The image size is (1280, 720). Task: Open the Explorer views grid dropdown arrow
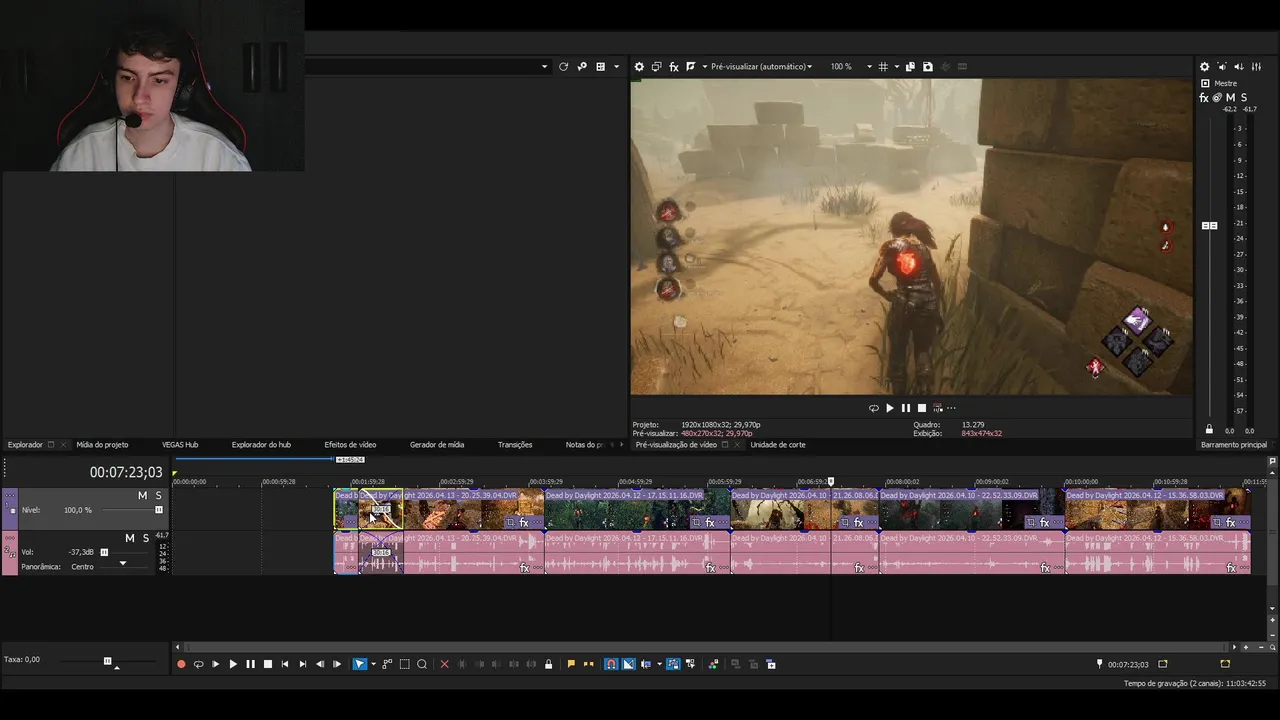point(616,67)
